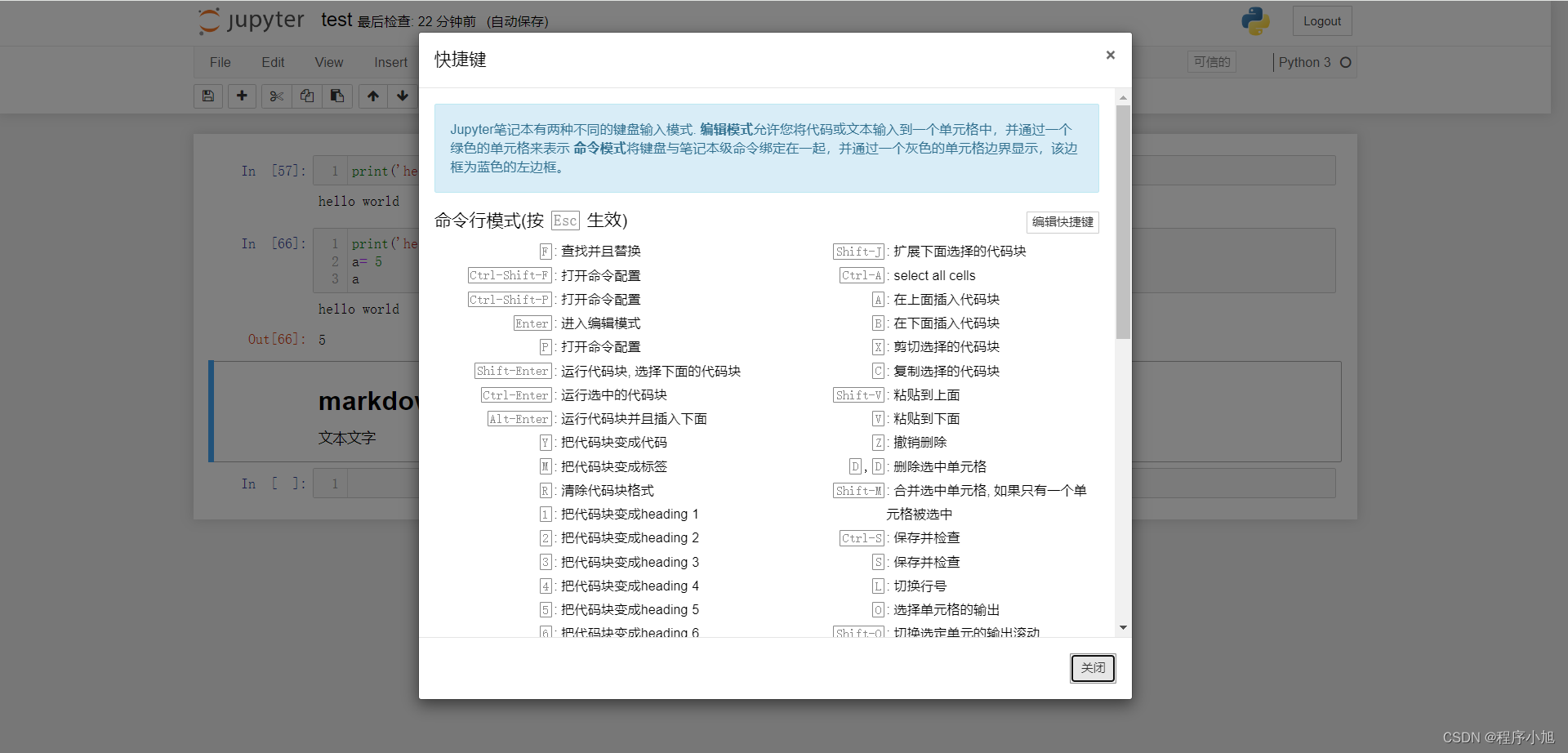Click the Jupyter logo
This screenshot has height=753, width=1568.
252,21
